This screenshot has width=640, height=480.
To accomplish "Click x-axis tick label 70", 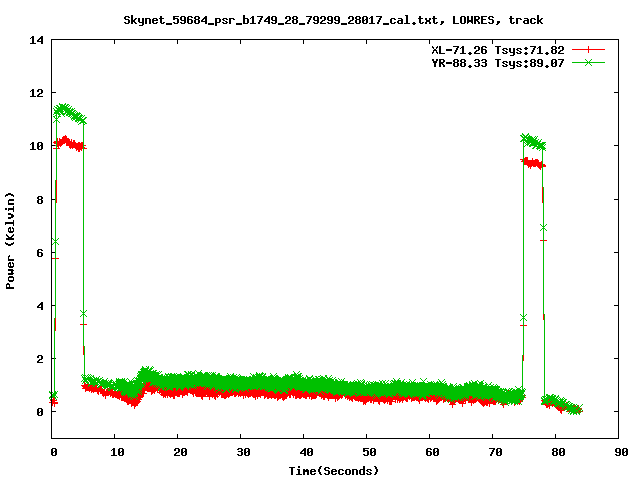I will tap(495, 452).
